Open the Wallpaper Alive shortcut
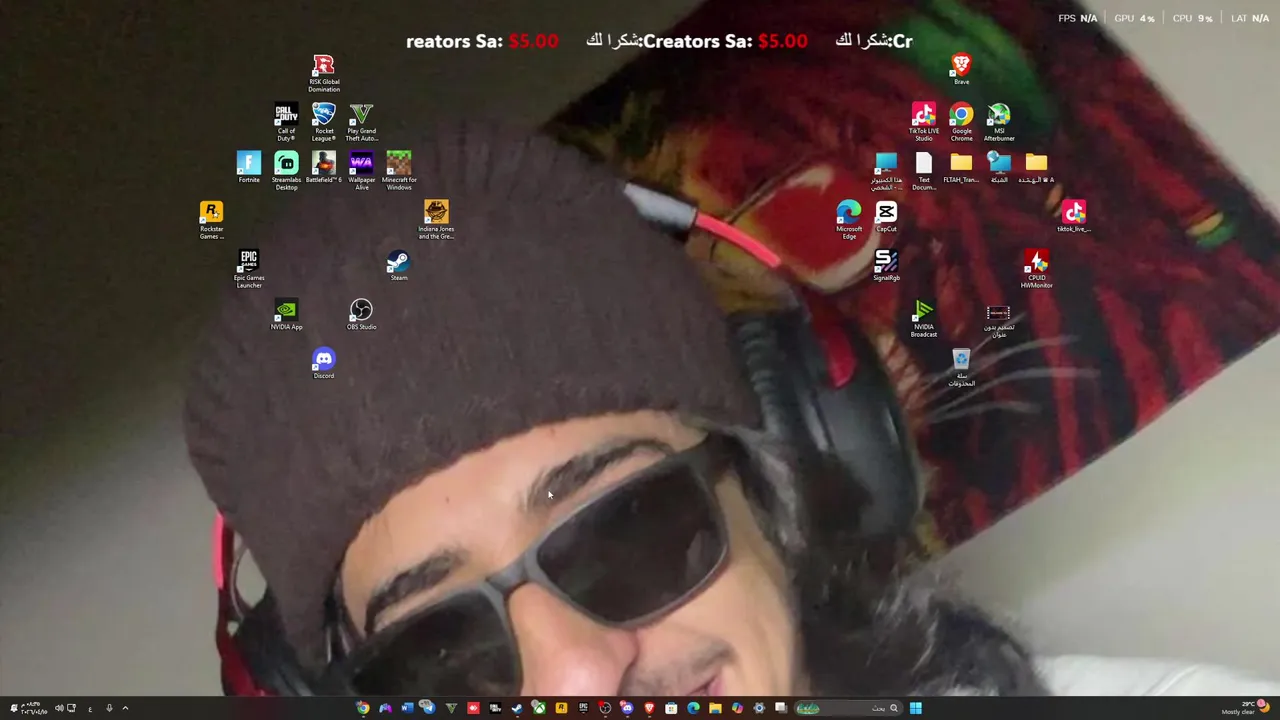 coord(361,171)
